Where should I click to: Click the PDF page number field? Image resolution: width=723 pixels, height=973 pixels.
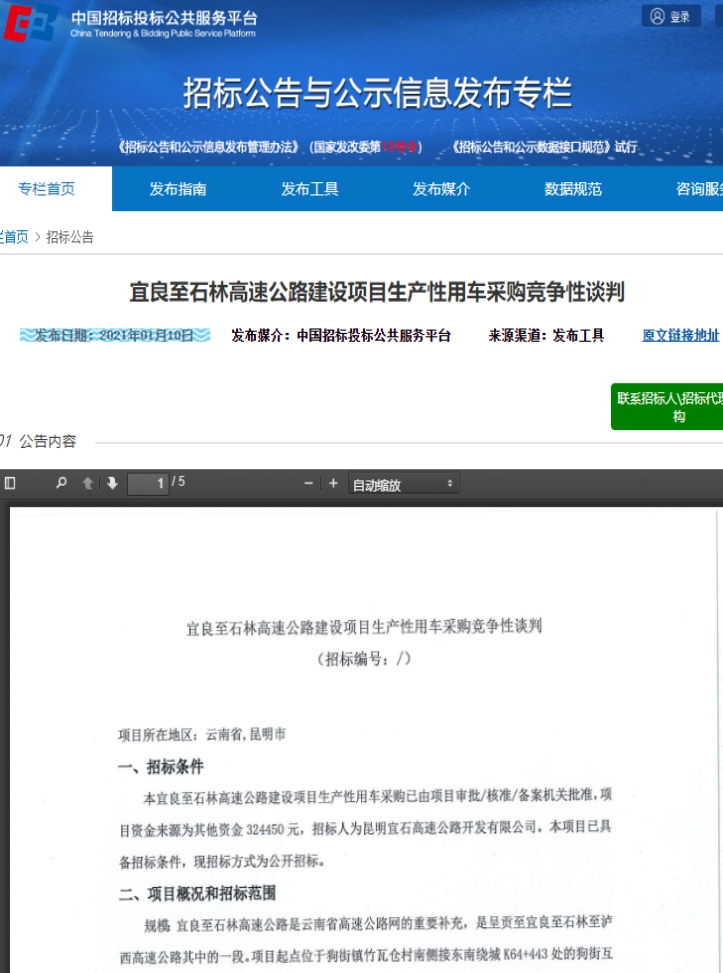[148, 484]
